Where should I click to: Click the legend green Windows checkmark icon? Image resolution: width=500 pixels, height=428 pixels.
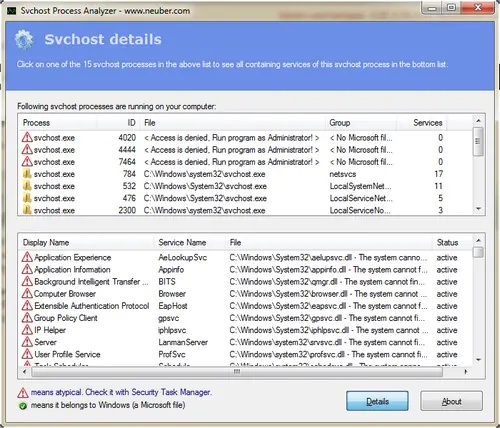tap(23, 406)
